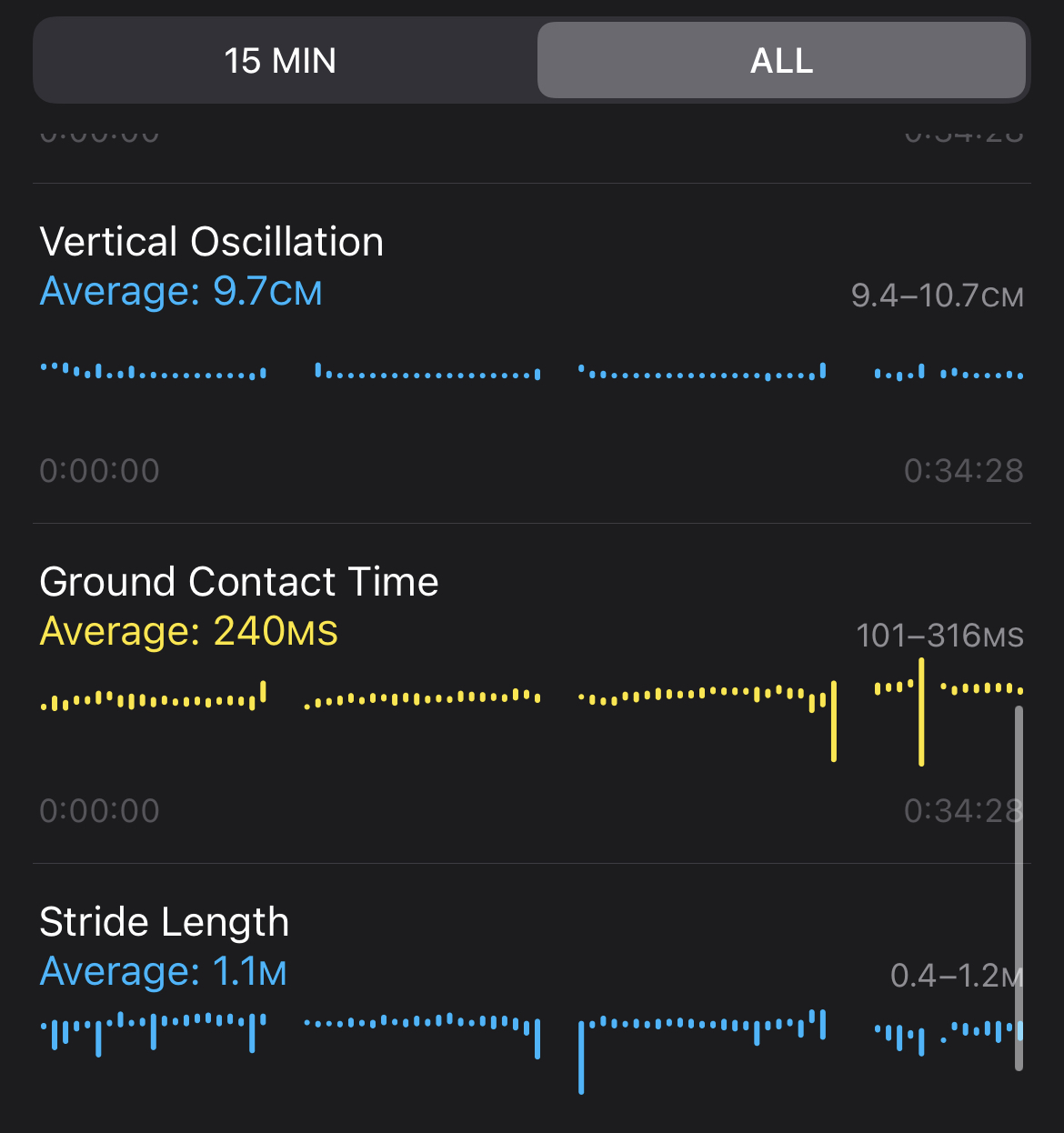Tap the Vertical Oscillation heading
Screen dimensions: 1064x1133
pyautogui.click(x=211, y=242)
